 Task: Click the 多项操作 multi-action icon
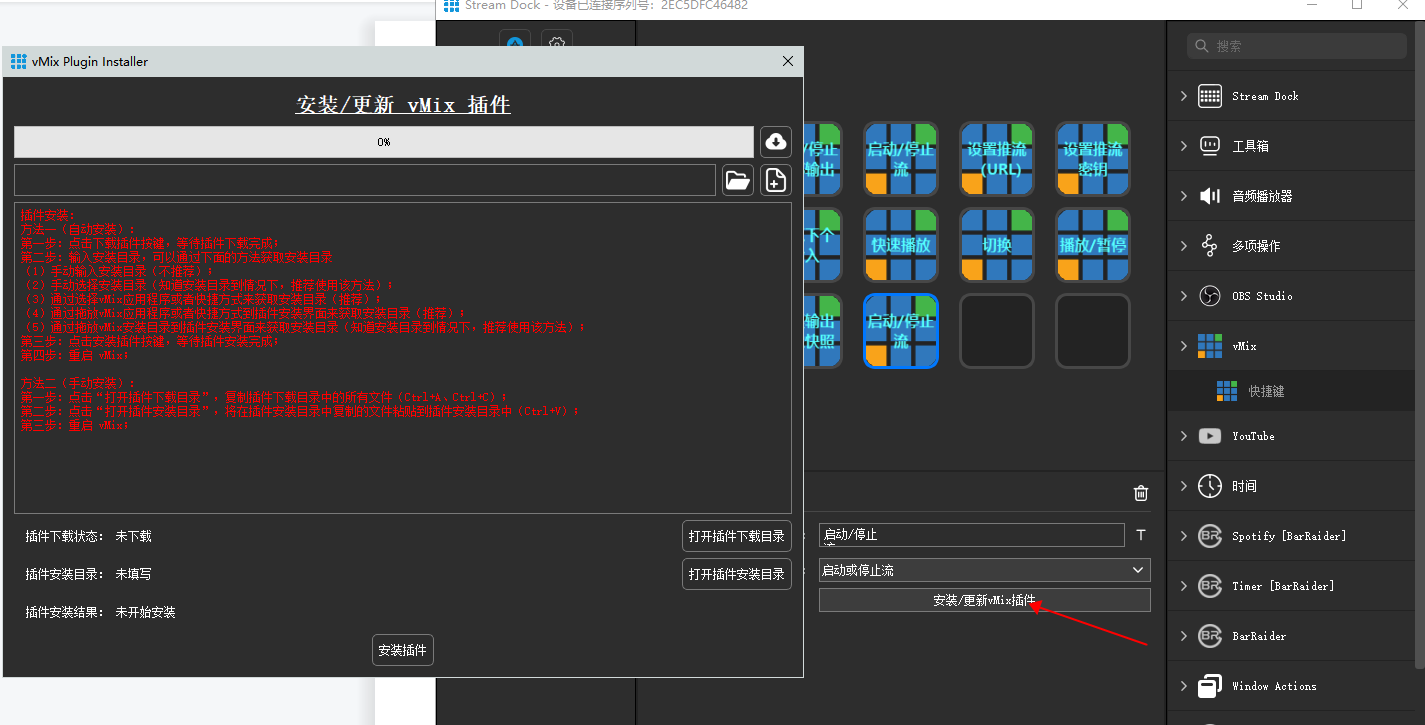pyautogui.click(x=1210, y=246)
